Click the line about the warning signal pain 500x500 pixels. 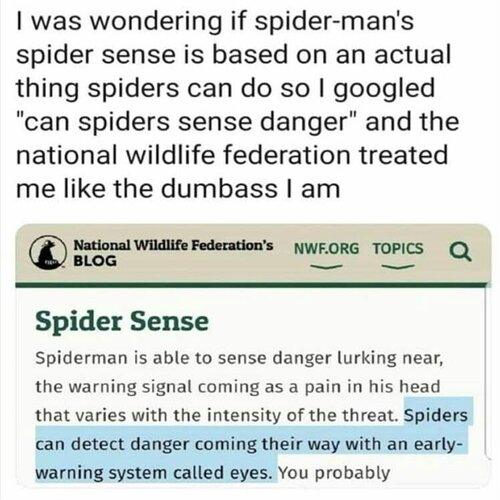coord(238,387)
